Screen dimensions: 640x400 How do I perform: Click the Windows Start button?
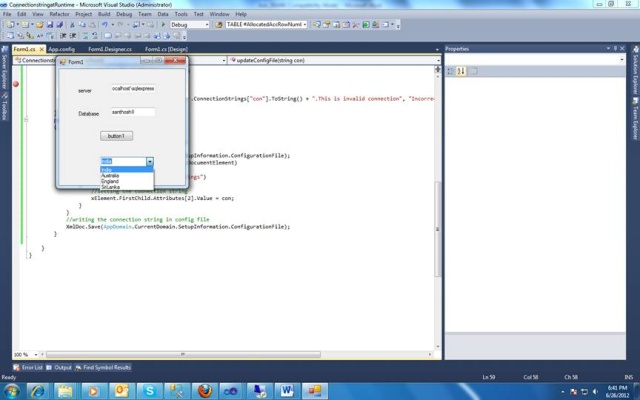point(11,391)
